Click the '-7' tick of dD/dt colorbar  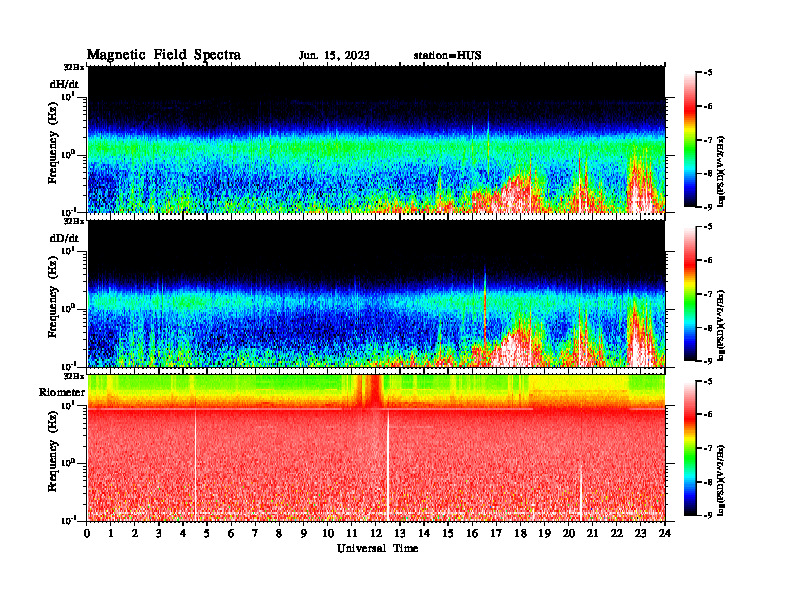coord(708,294)
